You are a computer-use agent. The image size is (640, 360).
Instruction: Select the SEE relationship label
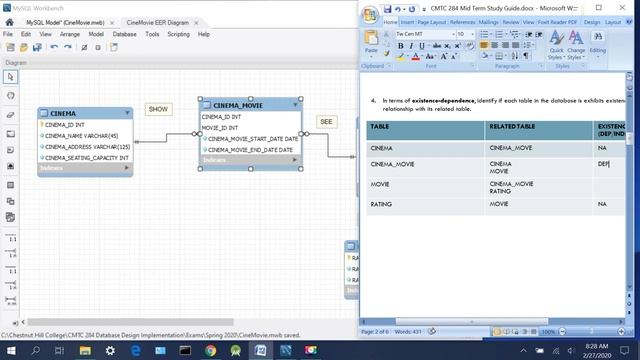pyautogui.click(x=327, y=122)
